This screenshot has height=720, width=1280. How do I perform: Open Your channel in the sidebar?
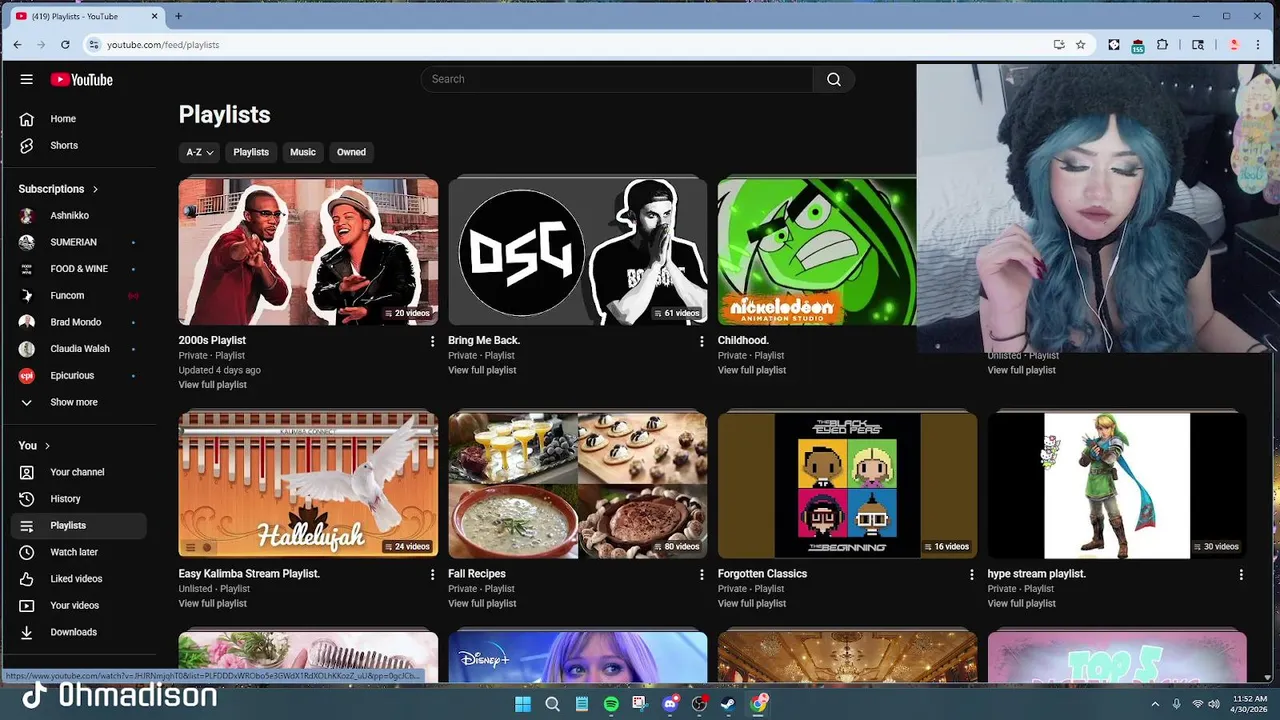pyautogui.click(x=77, y=472)
